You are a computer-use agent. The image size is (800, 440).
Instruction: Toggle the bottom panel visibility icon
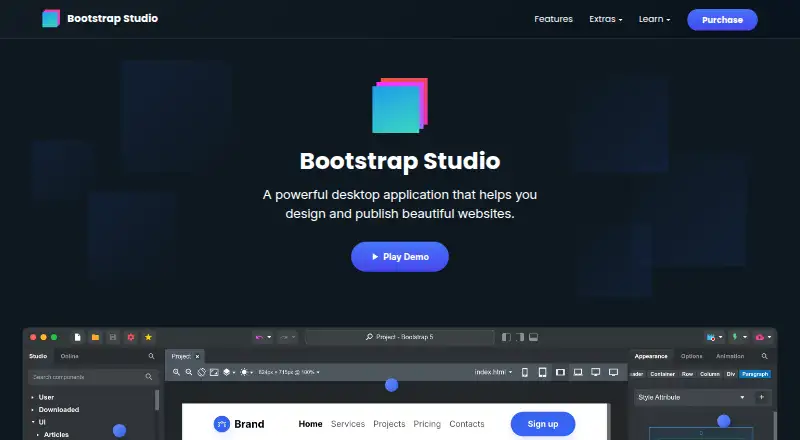point(533,337)
